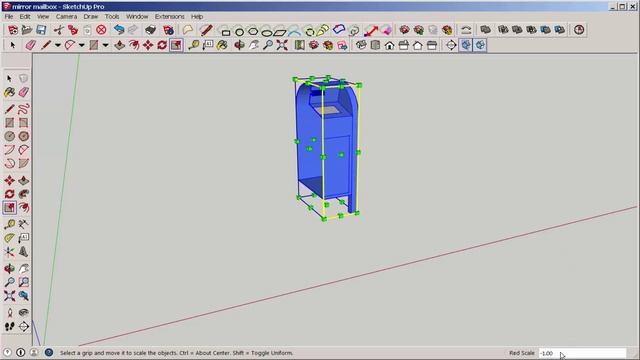Click the active Scale tool in second toolbar row
This screenshot has height=360, width=640.
click(176, 45)
